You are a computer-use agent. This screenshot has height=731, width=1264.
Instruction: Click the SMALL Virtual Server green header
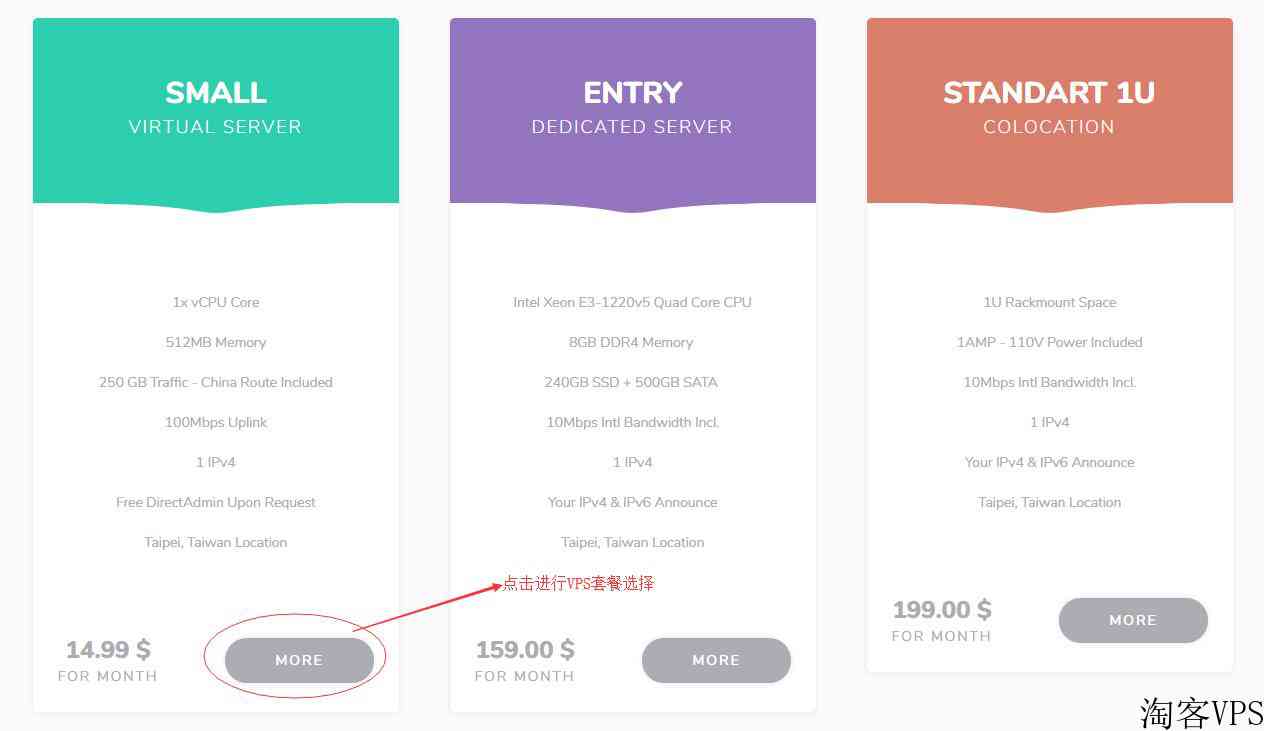216,110
